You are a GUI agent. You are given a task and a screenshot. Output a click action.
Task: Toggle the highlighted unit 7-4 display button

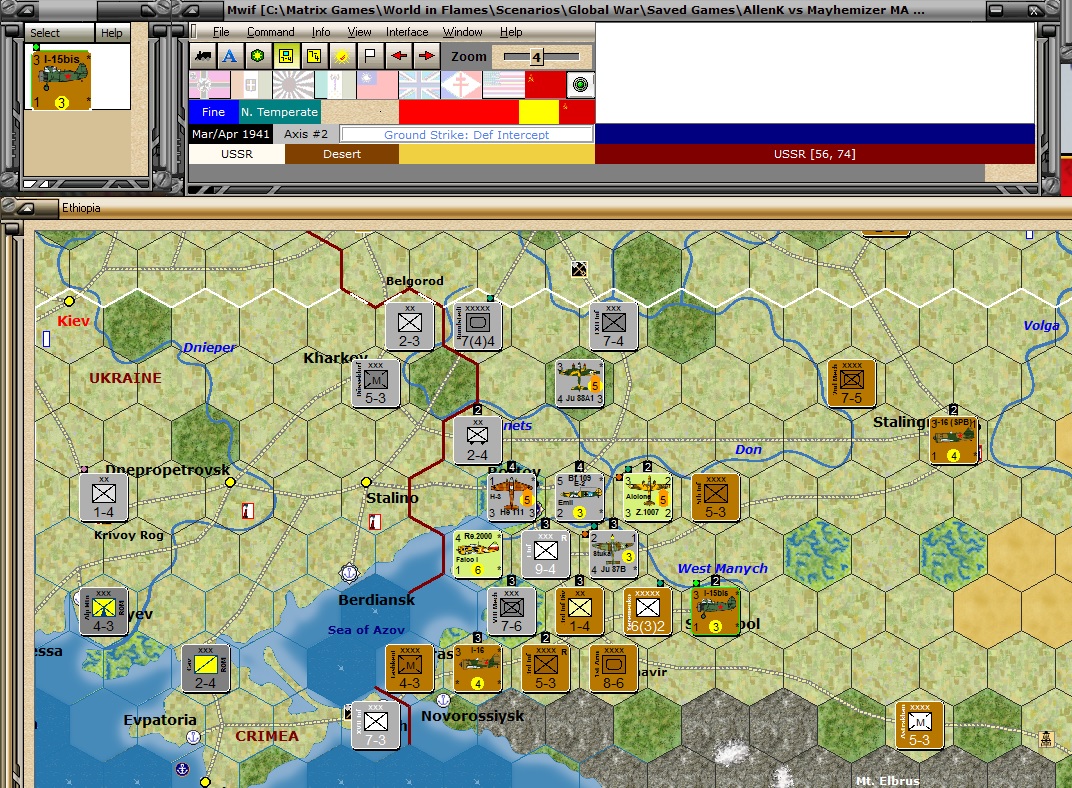pos(286,56)
